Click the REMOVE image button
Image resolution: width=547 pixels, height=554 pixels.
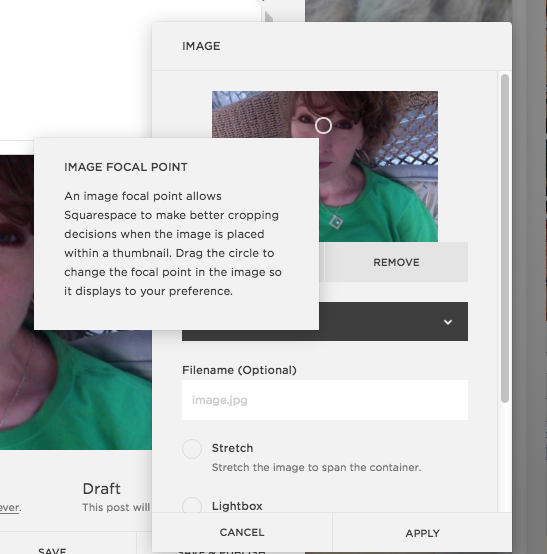tap(396, 262)
